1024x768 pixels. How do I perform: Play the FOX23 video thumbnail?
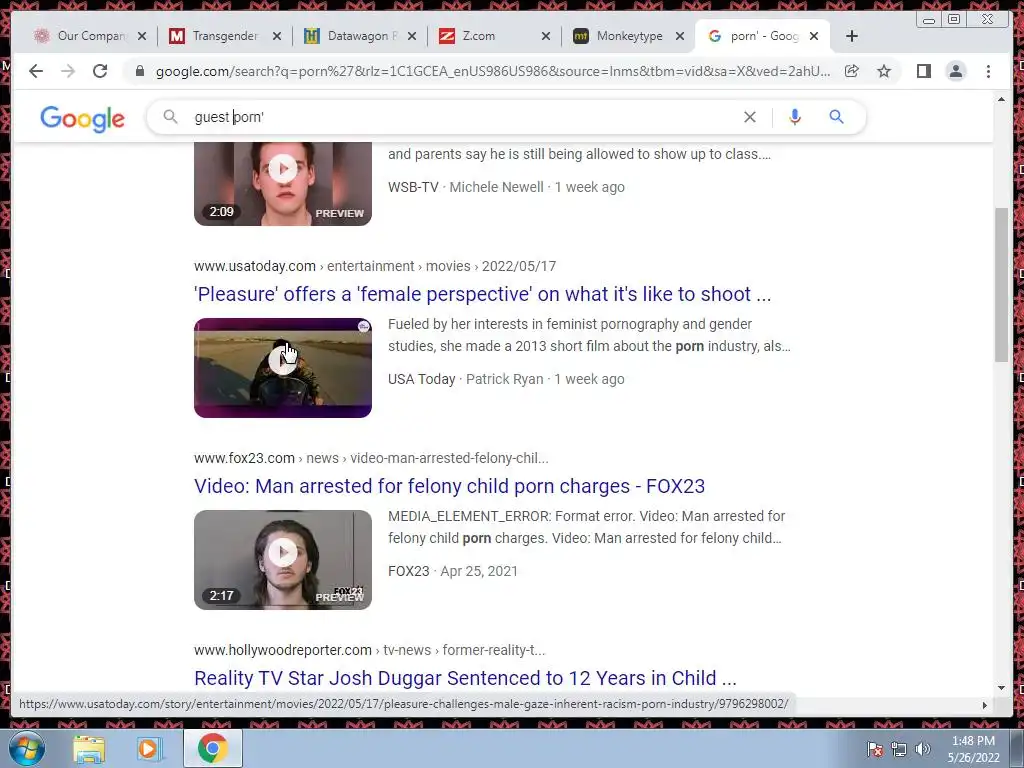click(x=283, y=560)
